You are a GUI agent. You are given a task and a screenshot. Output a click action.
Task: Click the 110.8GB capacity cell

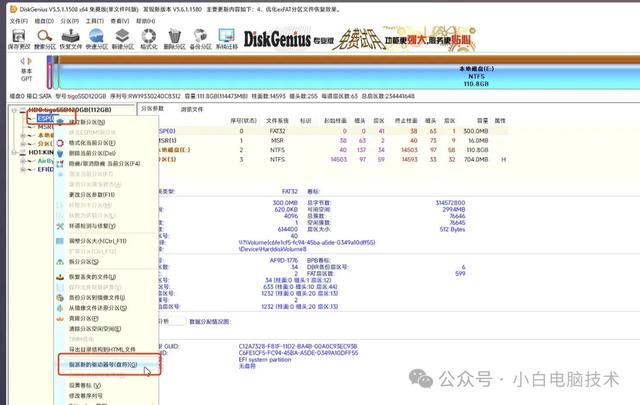[478, 150]
